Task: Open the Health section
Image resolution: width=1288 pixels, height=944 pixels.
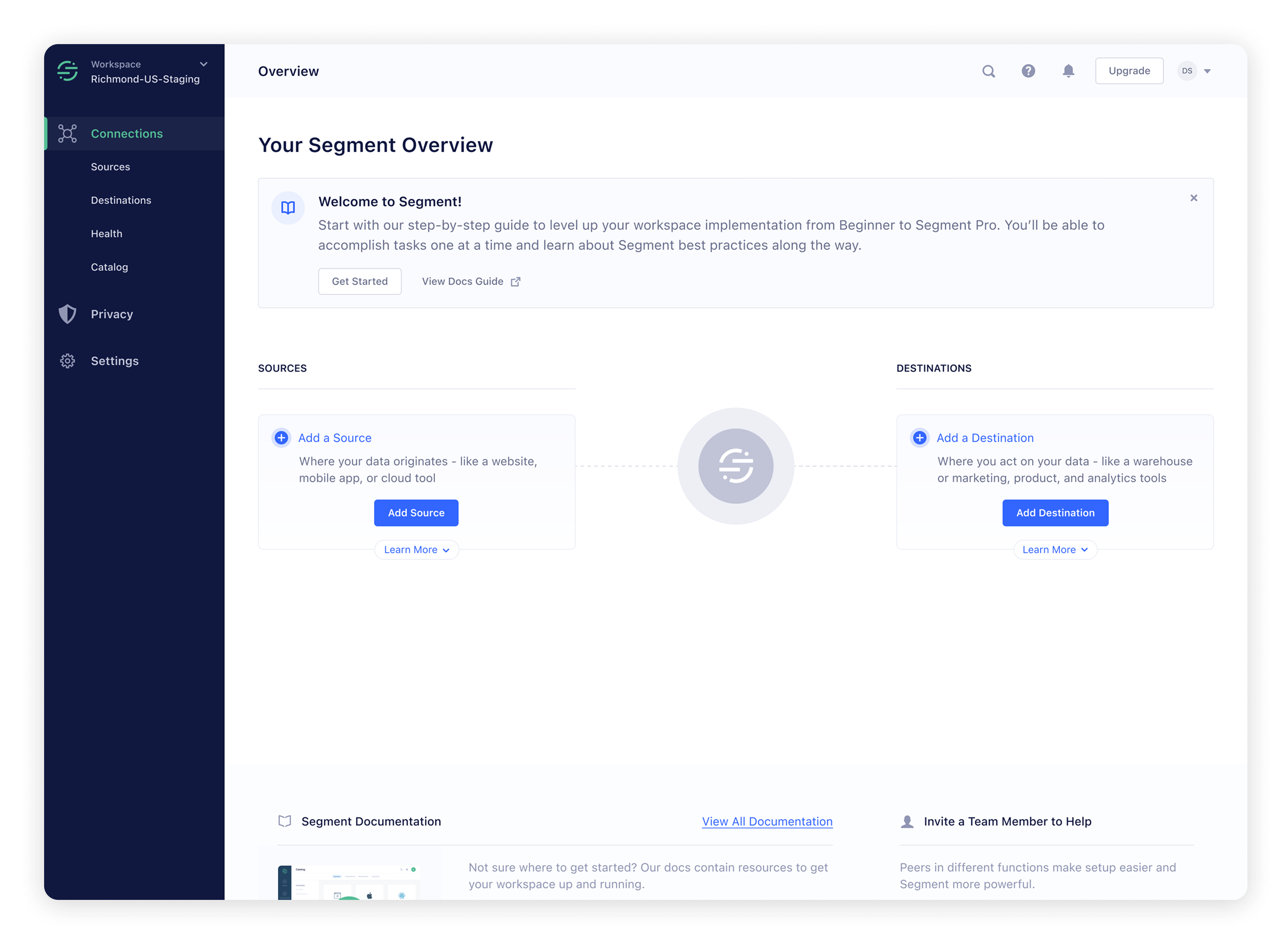Action: click(106, 233)
